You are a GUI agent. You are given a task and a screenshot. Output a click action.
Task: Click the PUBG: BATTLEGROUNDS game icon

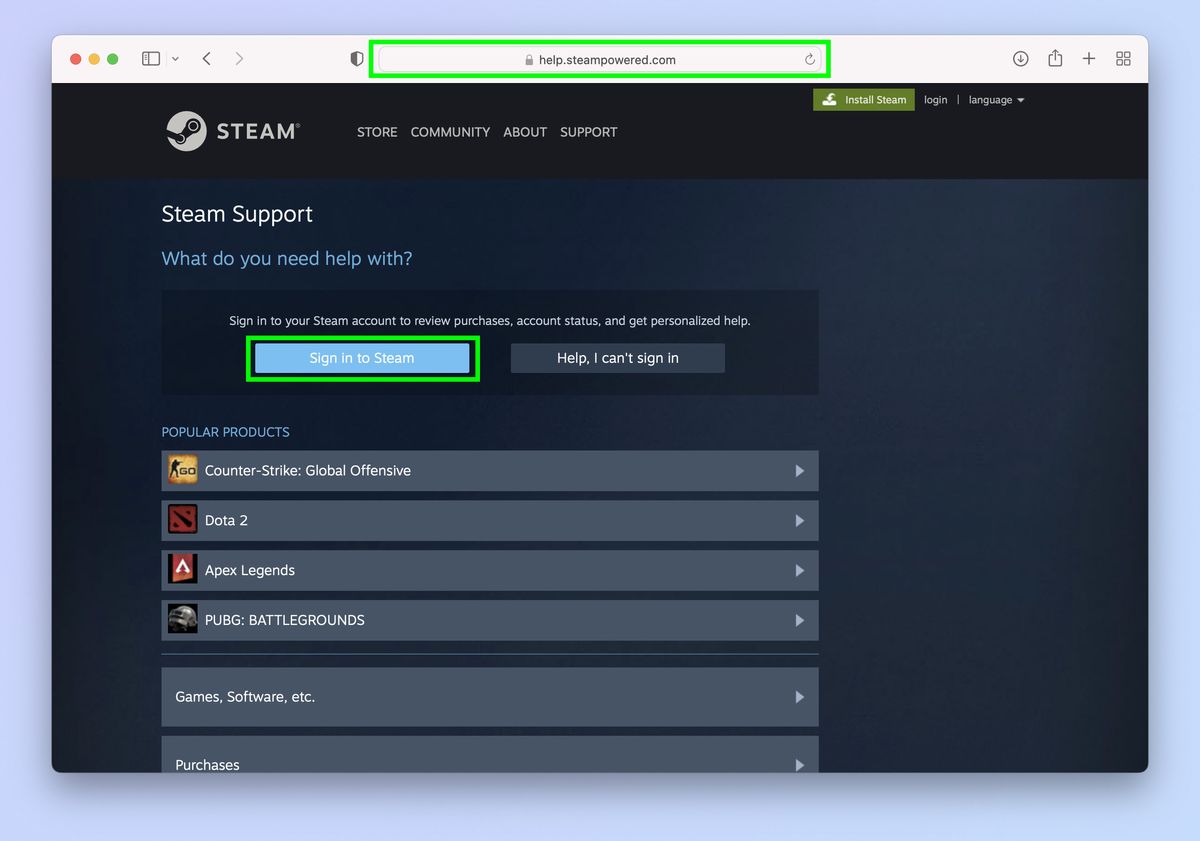point(182,619)
